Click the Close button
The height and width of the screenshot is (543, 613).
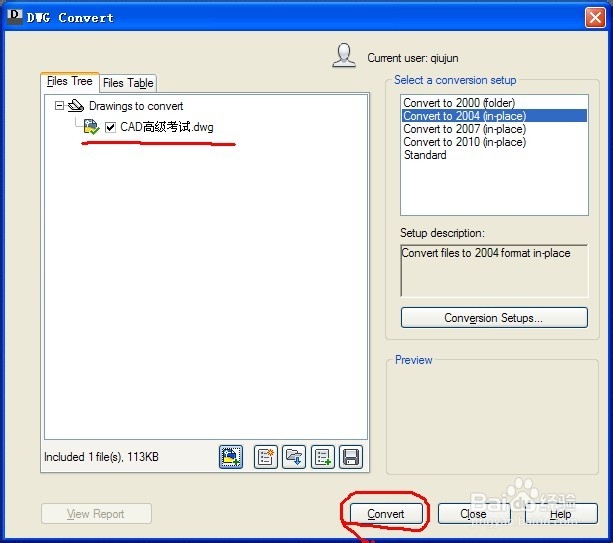click(474, 514)
